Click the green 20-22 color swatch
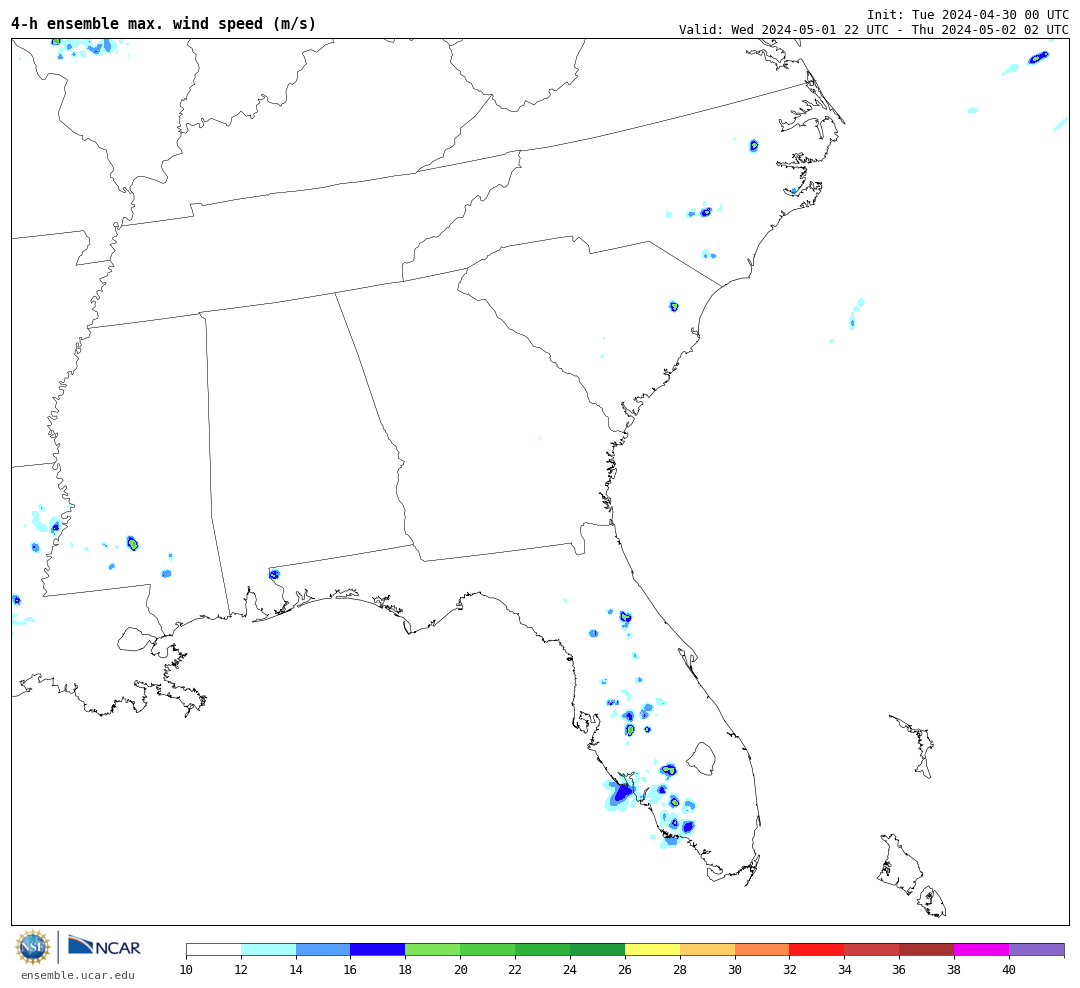Image resolution: width=1080 pixels, height=988 pixels. tap(488, 950)
